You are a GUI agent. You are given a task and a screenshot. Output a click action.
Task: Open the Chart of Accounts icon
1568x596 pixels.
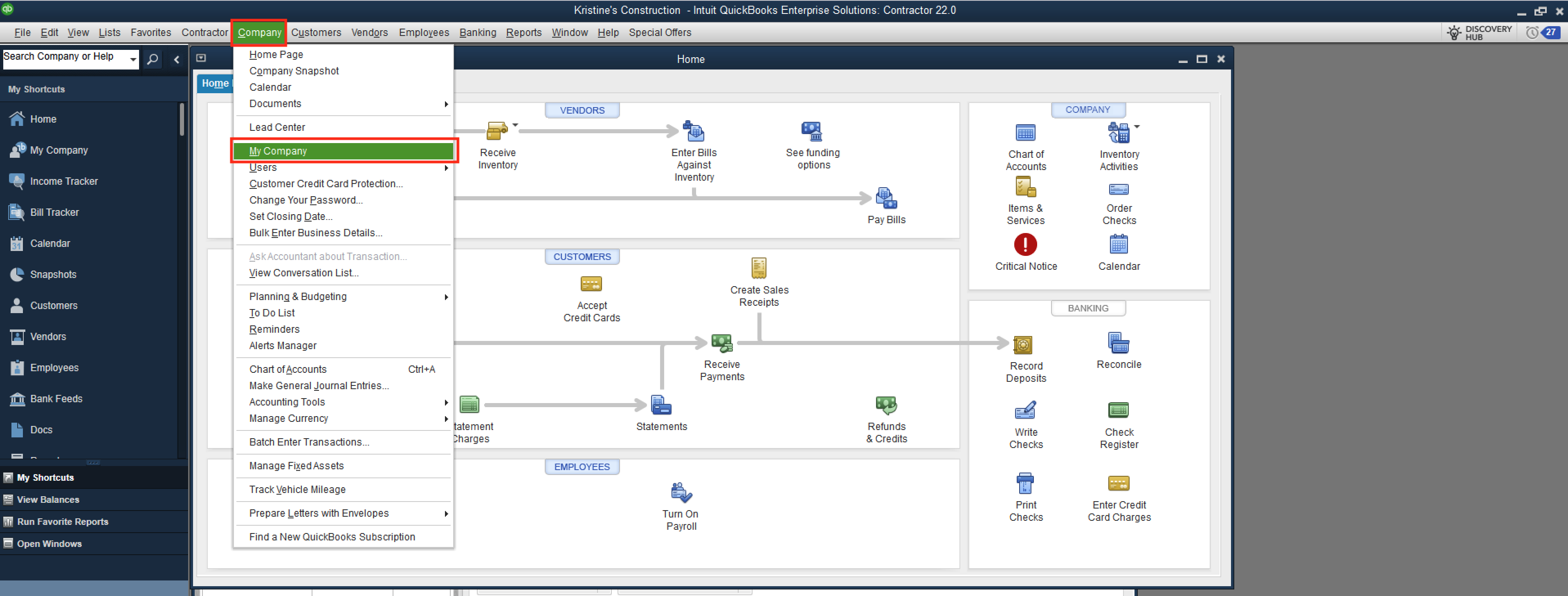1025,132
